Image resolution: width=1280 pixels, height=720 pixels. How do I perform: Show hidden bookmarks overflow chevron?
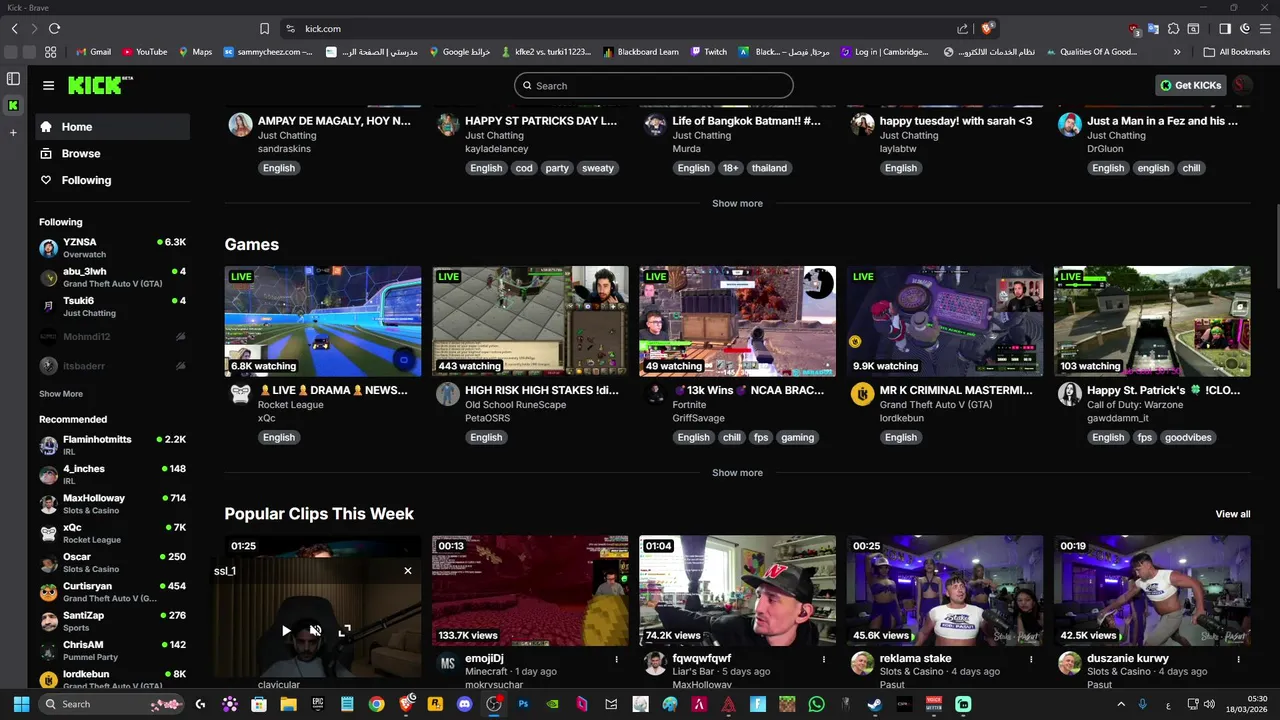tap(1177, 52)
